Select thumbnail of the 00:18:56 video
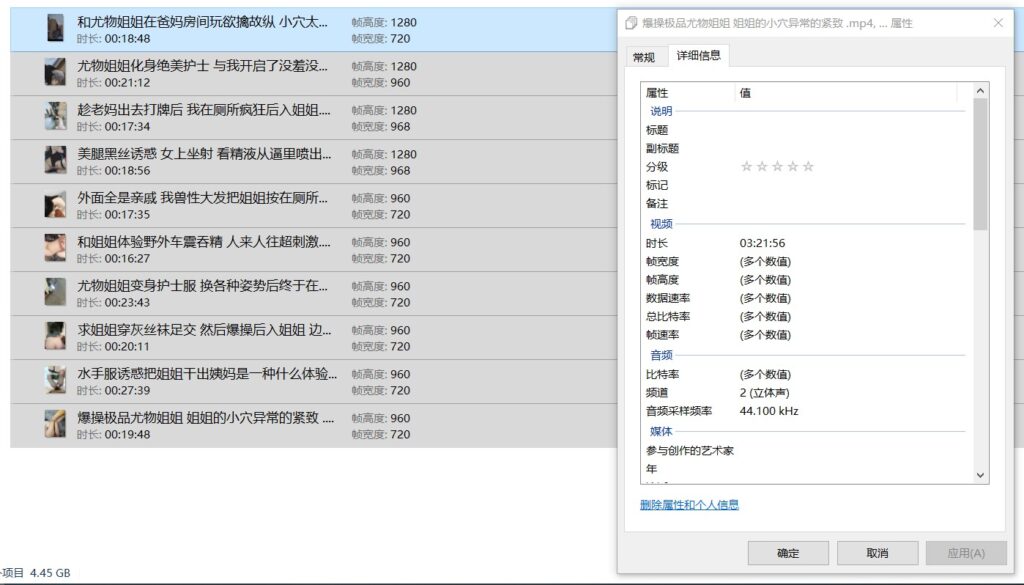 click(56, 160)
